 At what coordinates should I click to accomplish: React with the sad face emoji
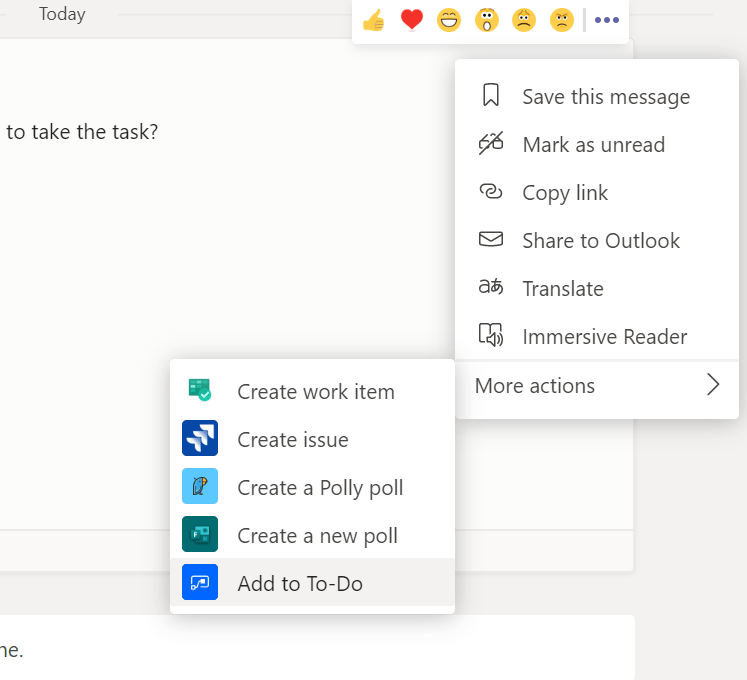coord(524,20)
